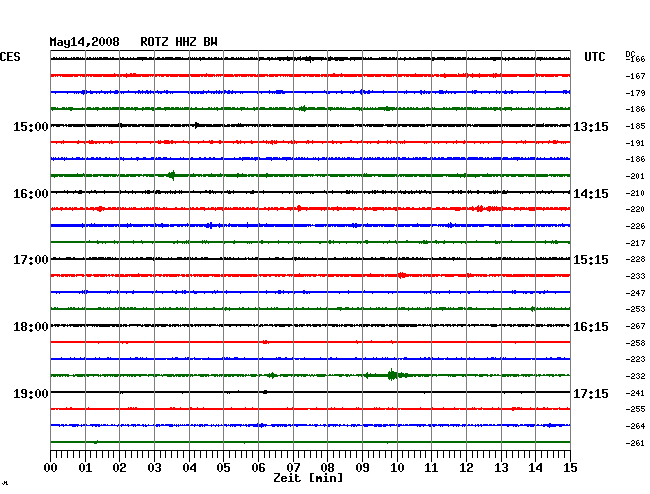Click minute label 00 on the time axis

51,468
